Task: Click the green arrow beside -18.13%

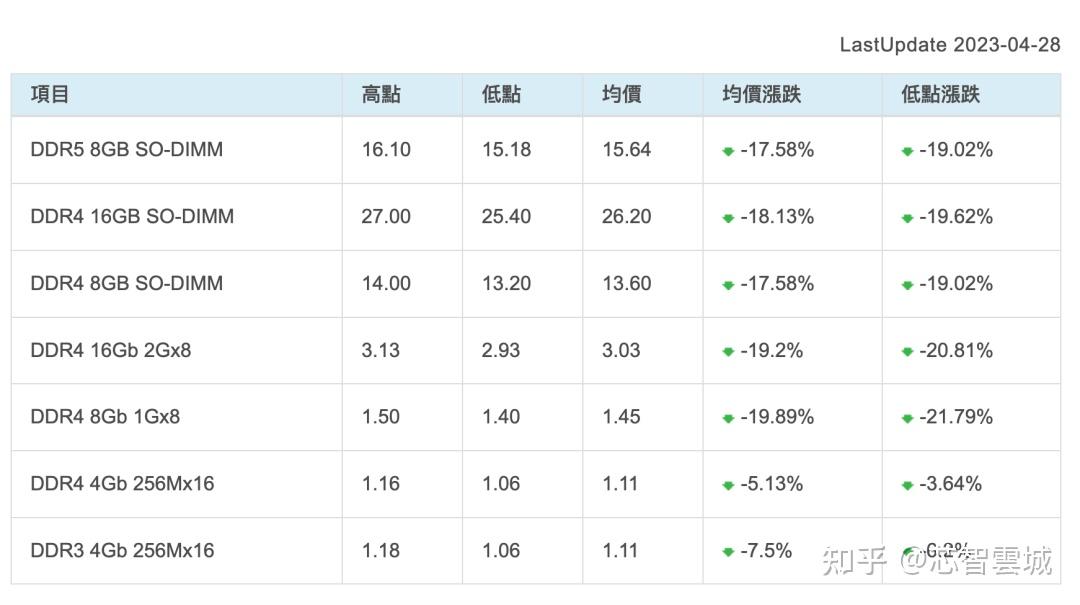Action: pyautogui.click(x=728, y=218)
